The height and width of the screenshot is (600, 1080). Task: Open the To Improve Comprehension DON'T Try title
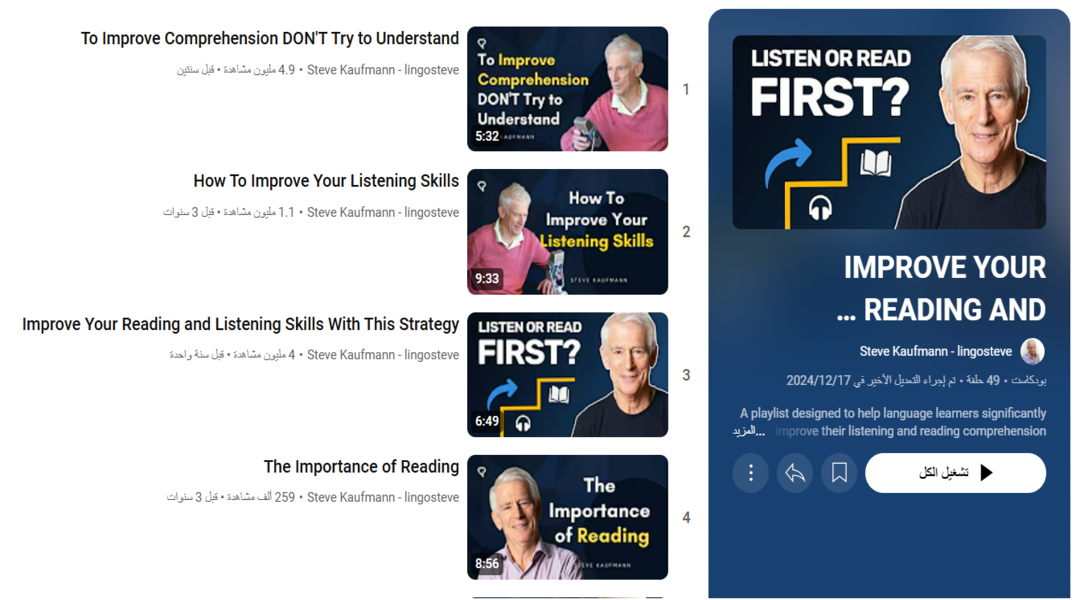click(269, 39)
